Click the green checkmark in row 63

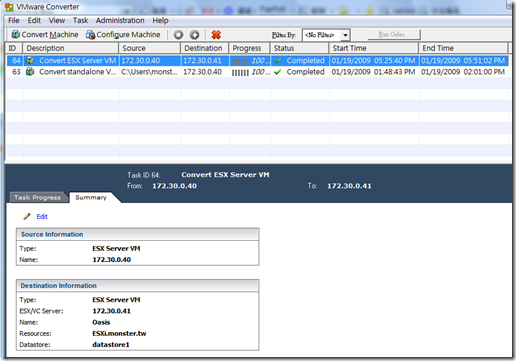point(278,72)
